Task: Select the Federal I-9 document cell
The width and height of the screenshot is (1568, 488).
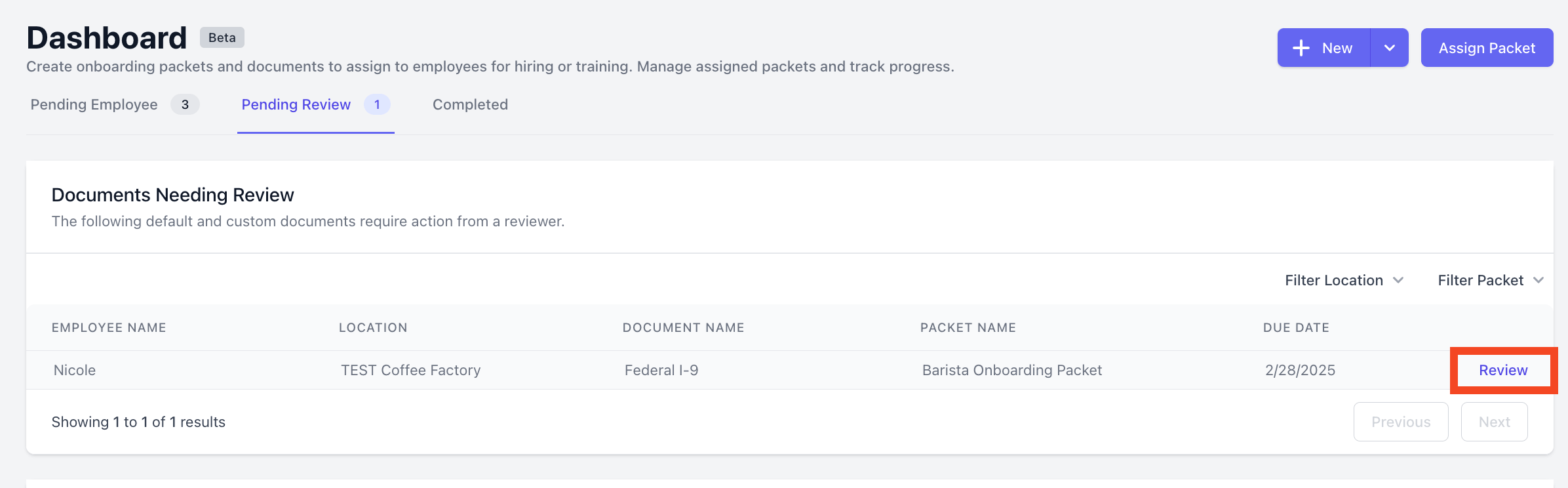Action: pos(661,371)
